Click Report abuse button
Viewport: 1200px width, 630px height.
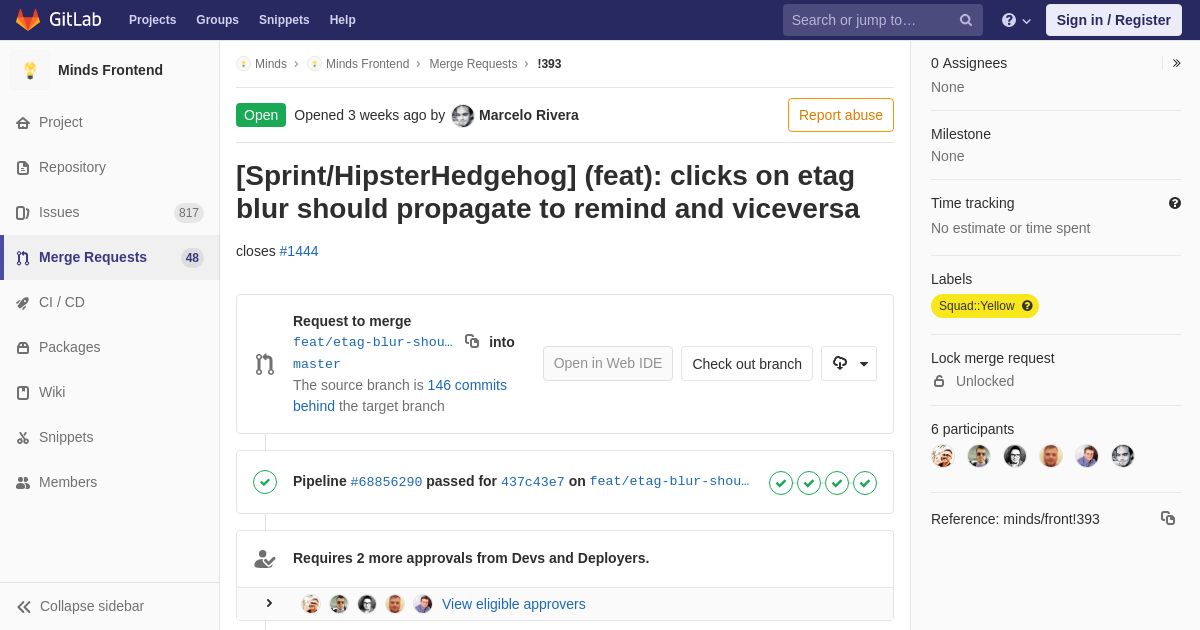[841, 115]
